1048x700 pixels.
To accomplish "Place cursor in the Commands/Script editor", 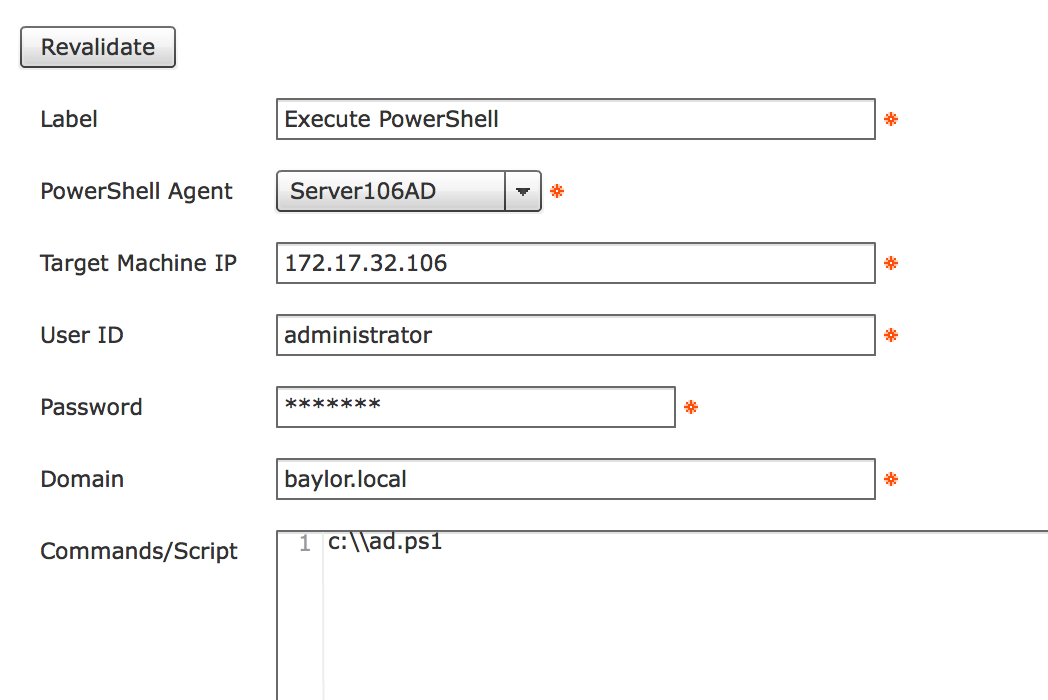I will (x=685, y=615).
